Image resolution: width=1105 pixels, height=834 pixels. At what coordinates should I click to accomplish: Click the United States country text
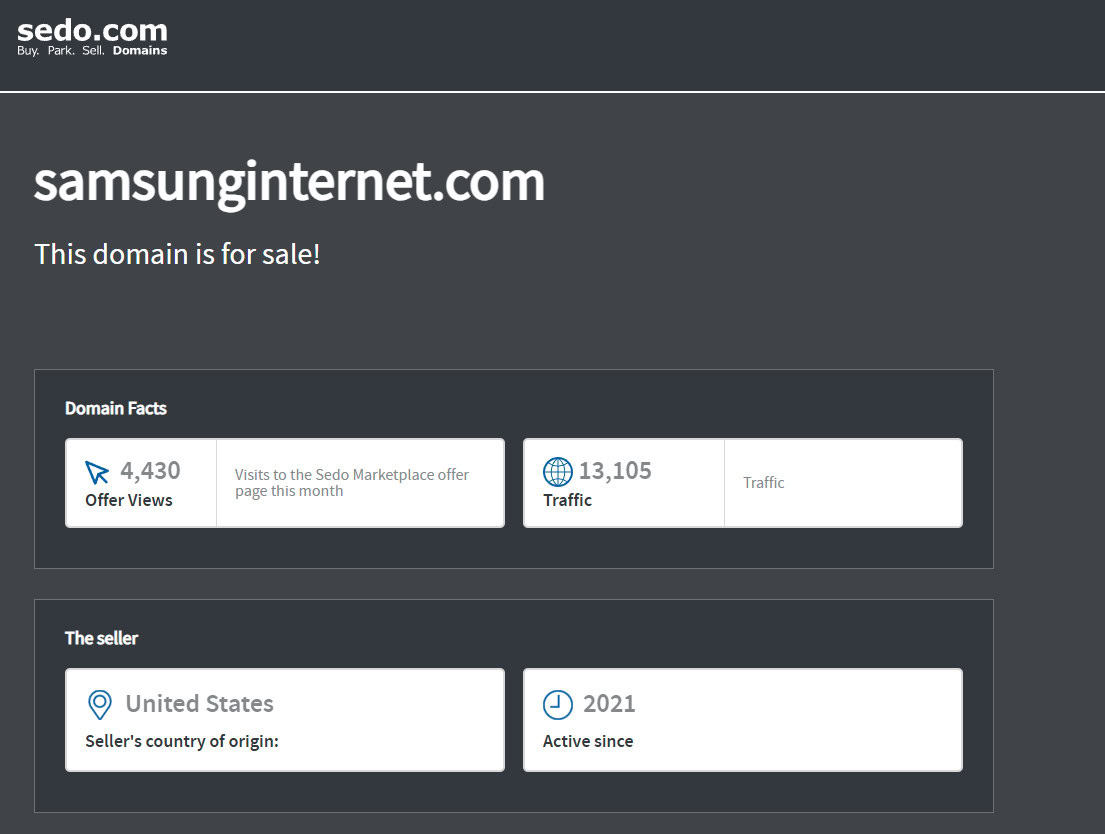199,704
